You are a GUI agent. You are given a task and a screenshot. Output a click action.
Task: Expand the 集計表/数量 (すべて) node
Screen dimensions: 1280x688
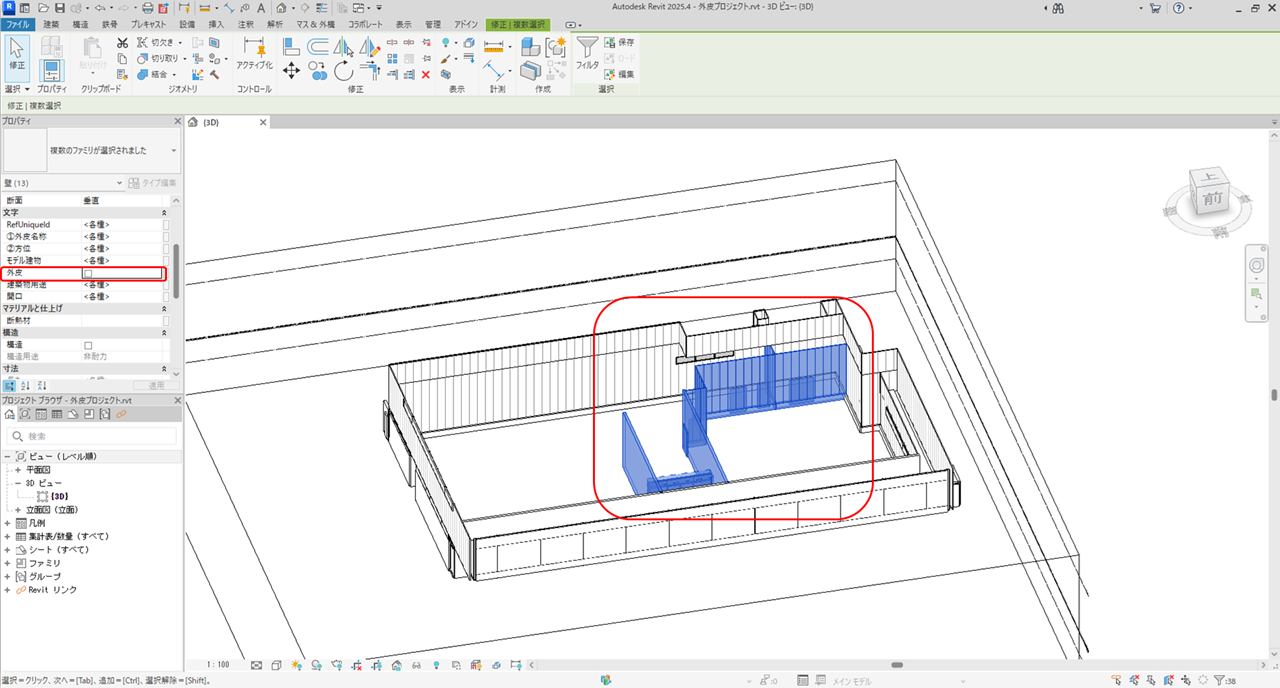coord(7,537)
